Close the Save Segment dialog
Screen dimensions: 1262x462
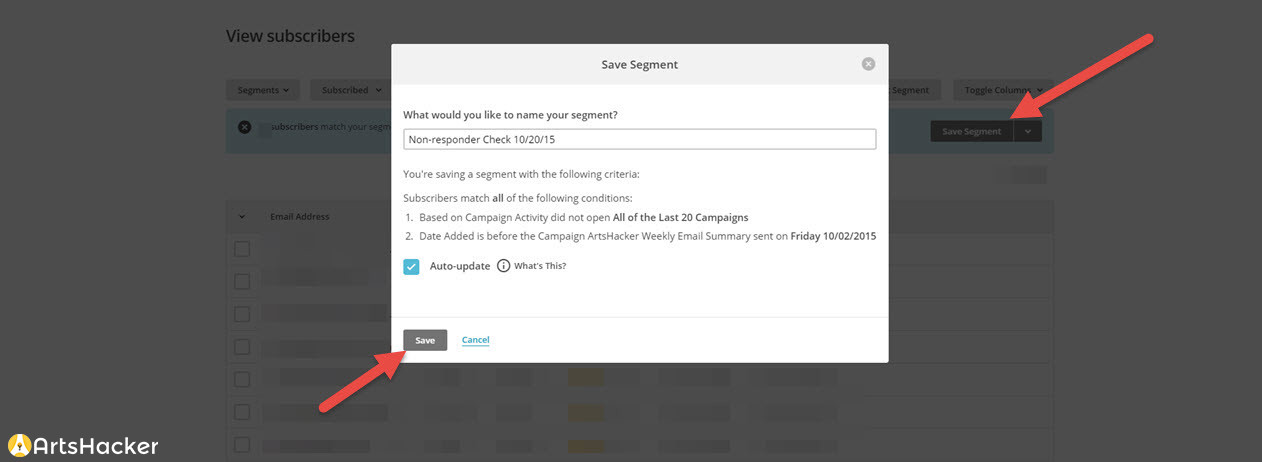click(868, 64)
